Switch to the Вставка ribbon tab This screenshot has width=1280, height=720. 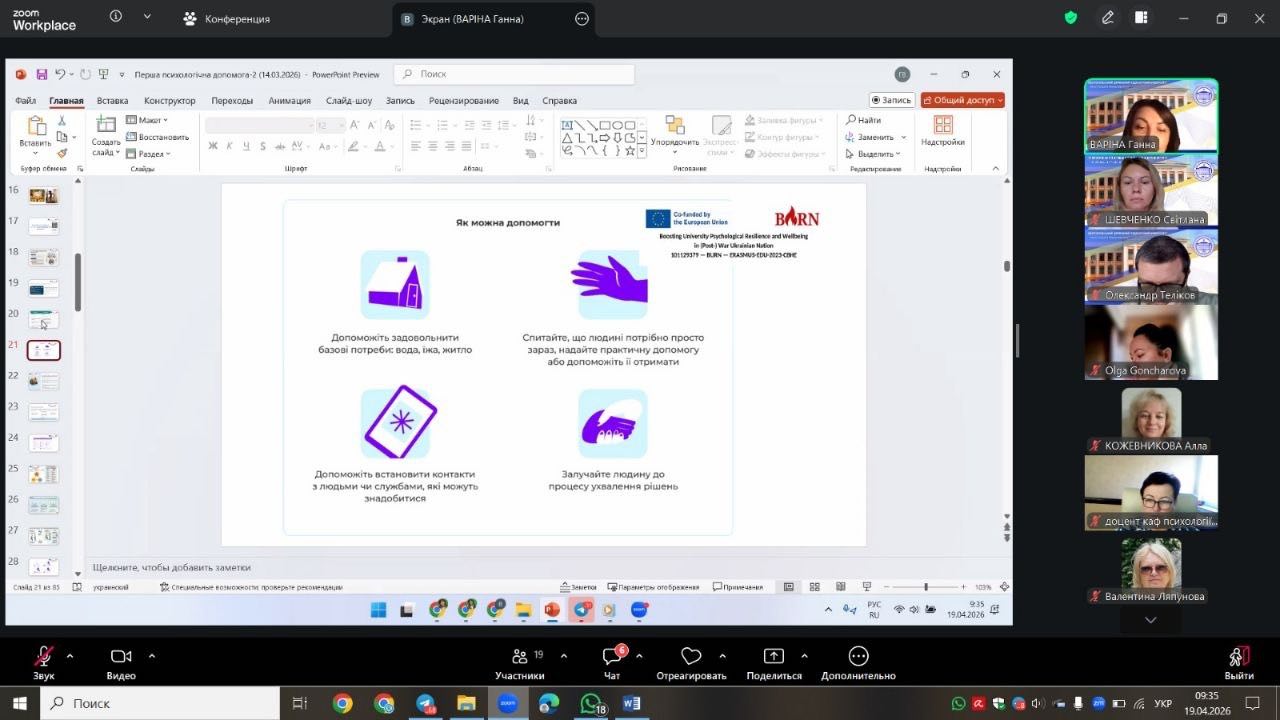click(112, 100)
